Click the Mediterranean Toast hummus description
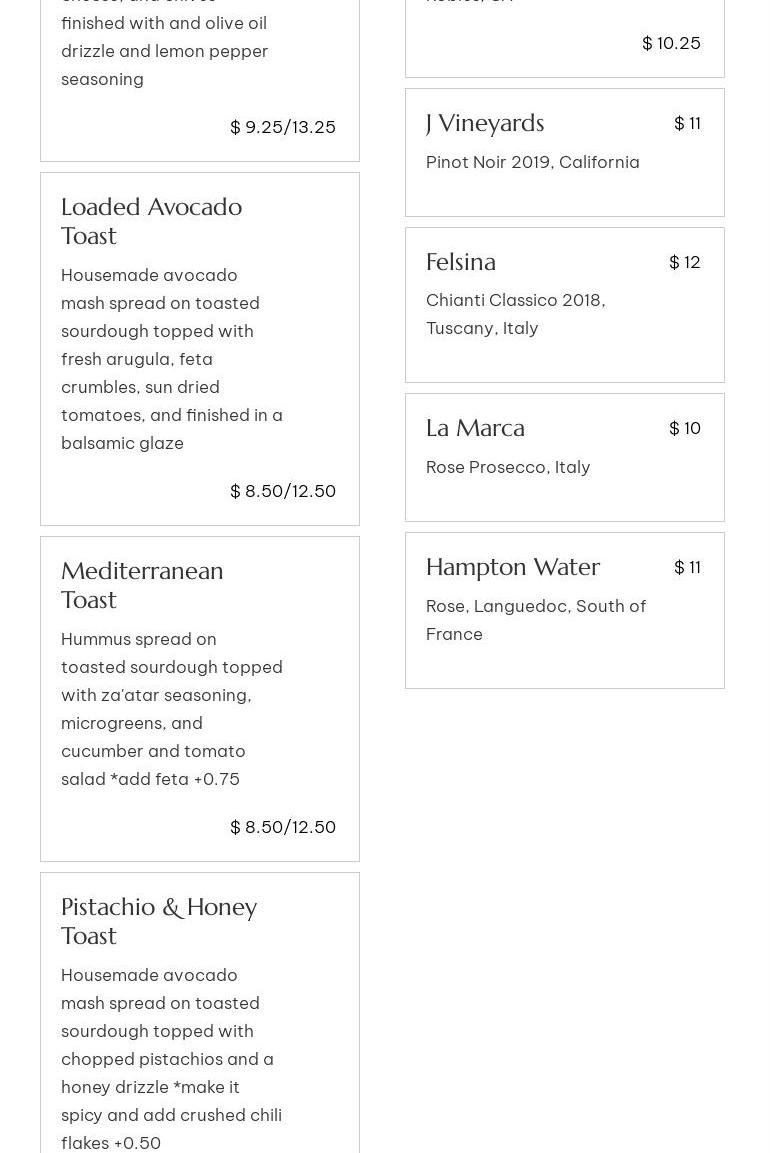Image resolution: width=770 pixels, height=1153 pixels. point(171,708)
